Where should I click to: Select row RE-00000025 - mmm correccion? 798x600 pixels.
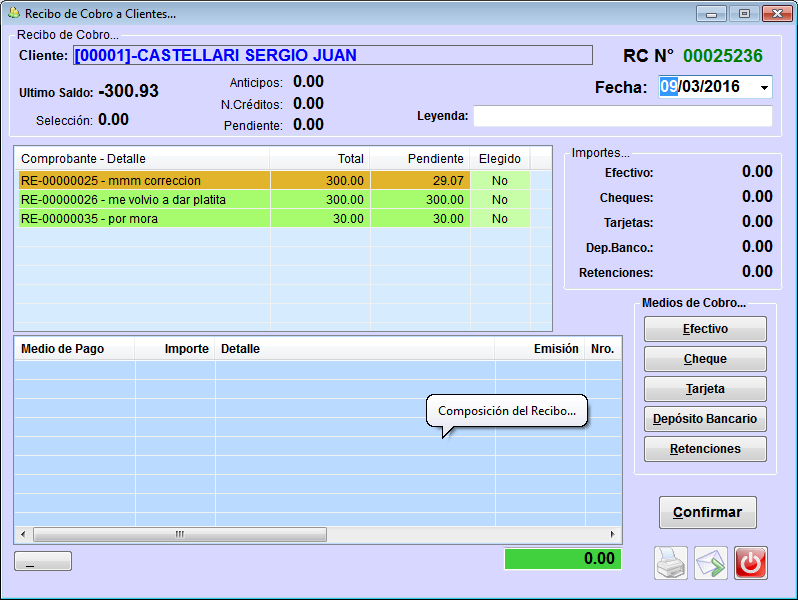[x=274, y=181]
